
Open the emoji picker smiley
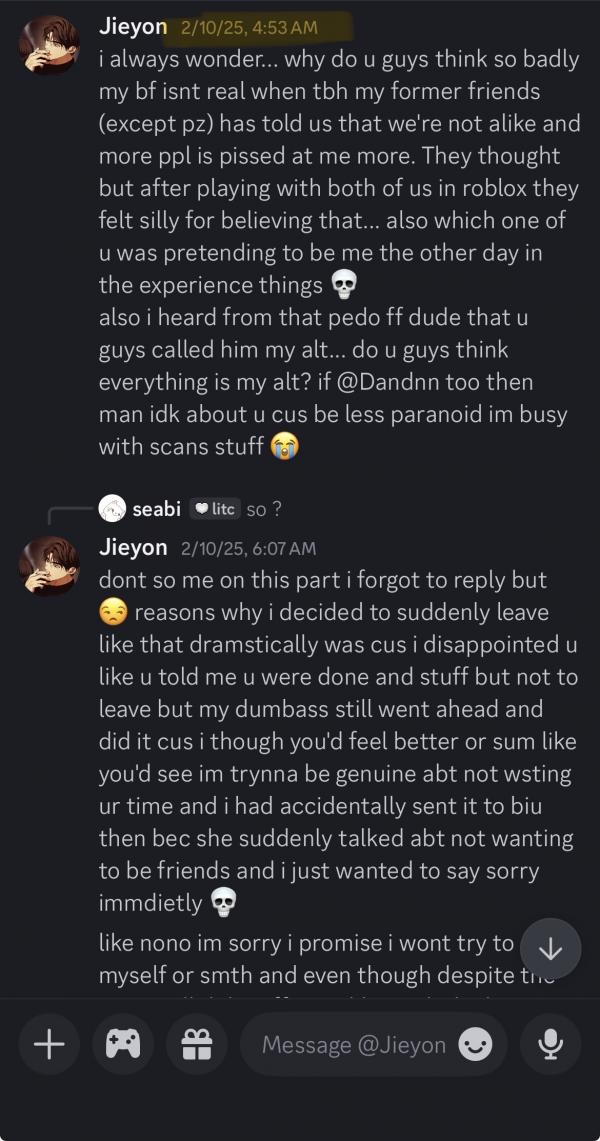click(x=475, y=1045)
